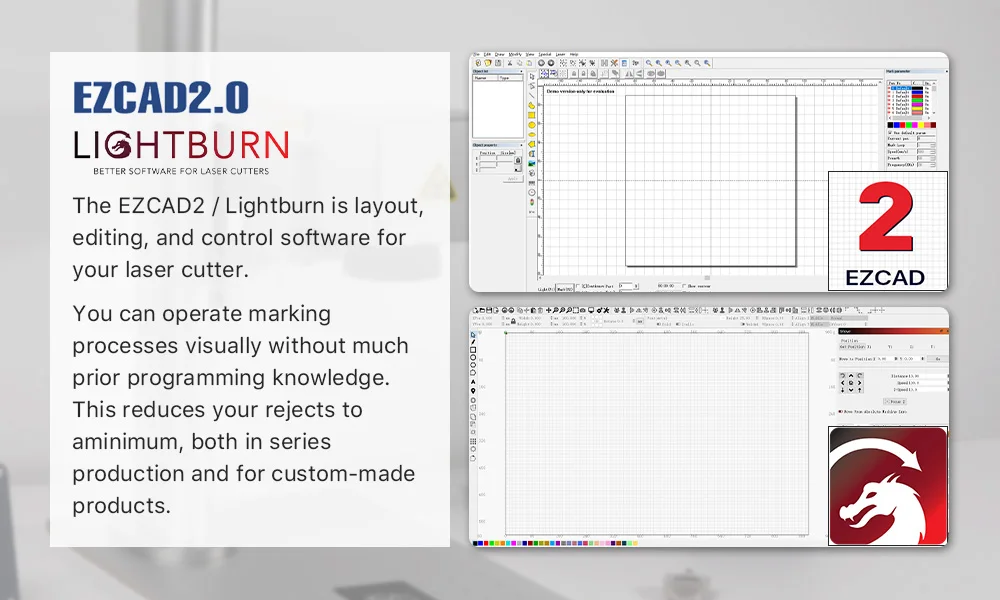
Task: Pick the green swatch in EZCAD palette row
Action: (909, 125)
